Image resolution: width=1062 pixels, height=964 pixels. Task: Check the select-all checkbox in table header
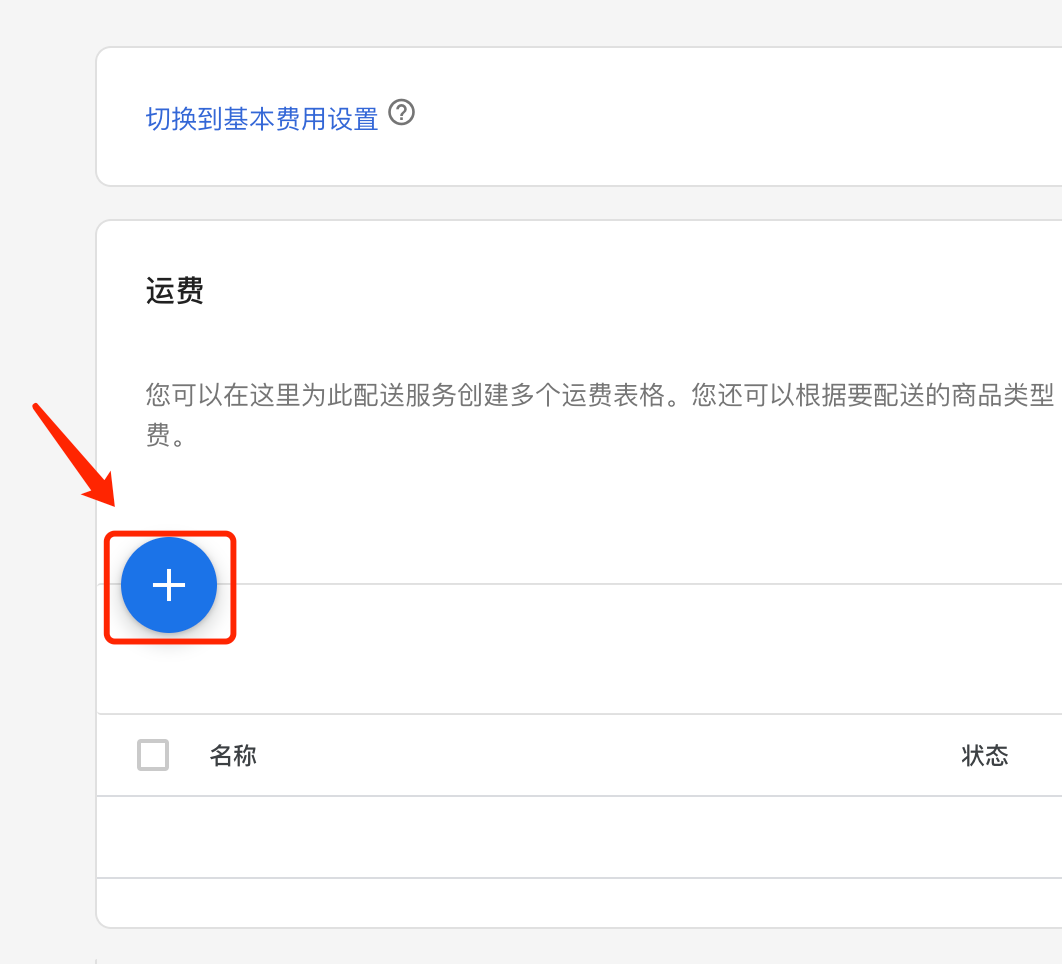[x=152, y=755]
